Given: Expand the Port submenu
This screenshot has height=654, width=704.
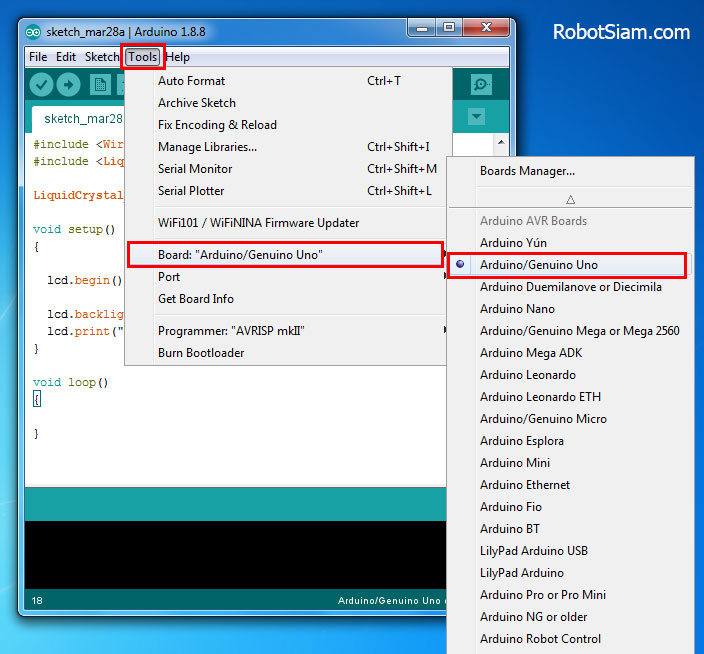Looking at the screenshot, I should point(287,277).
